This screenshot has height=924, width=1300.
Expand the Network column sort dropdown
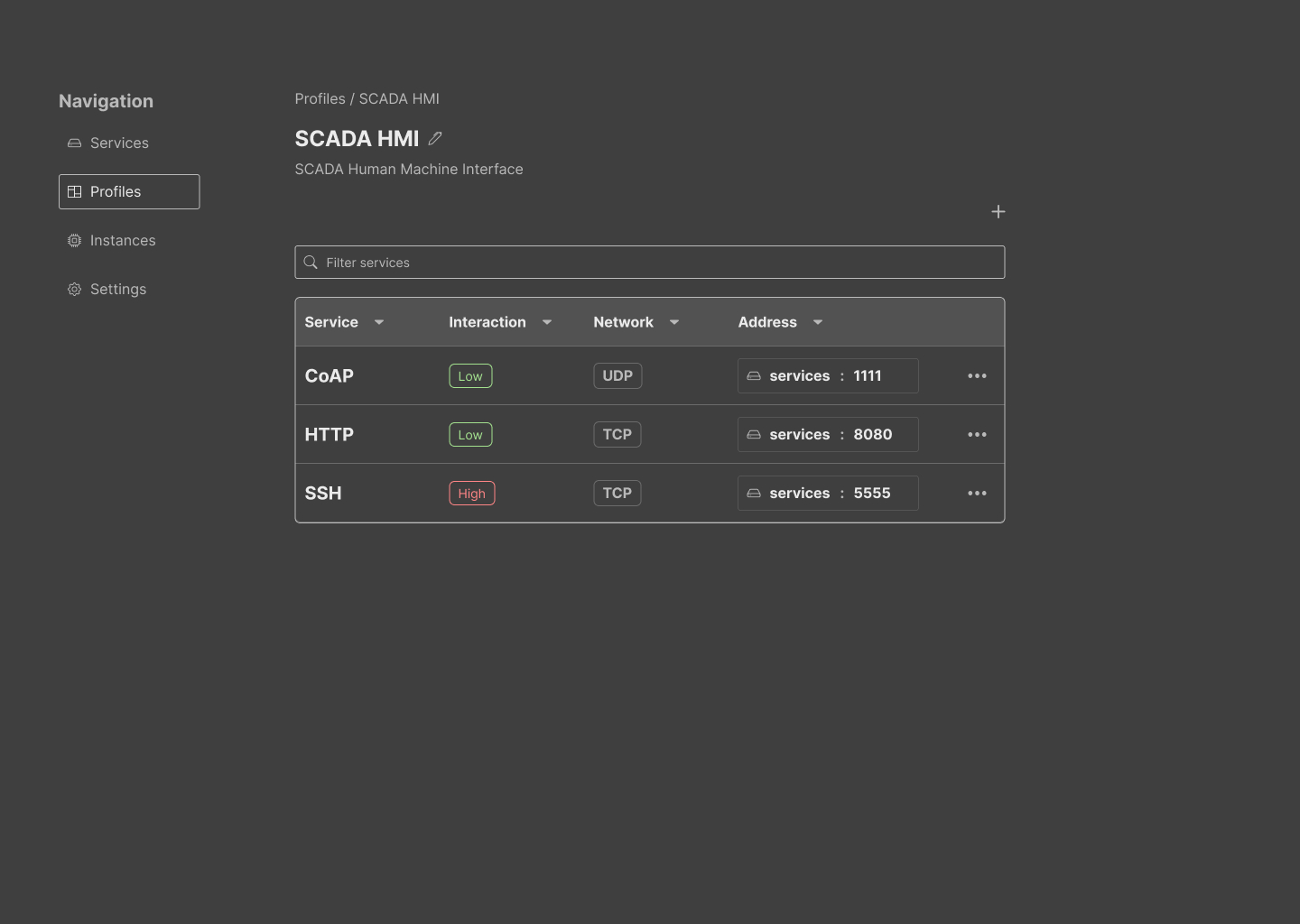point(674,322)
